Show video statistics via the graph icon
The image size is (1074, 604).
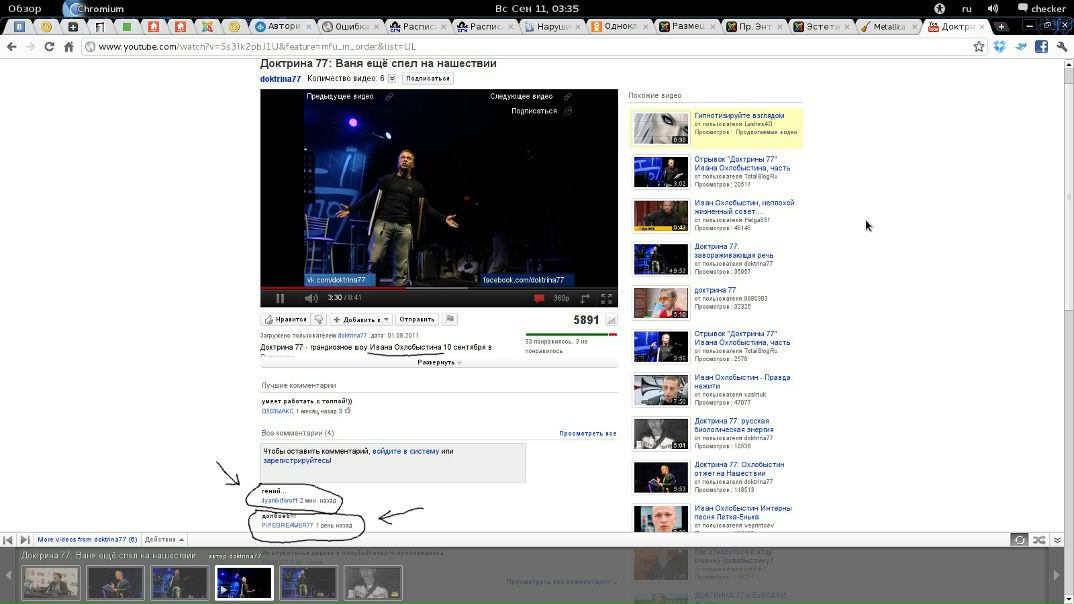coord(611,320)
